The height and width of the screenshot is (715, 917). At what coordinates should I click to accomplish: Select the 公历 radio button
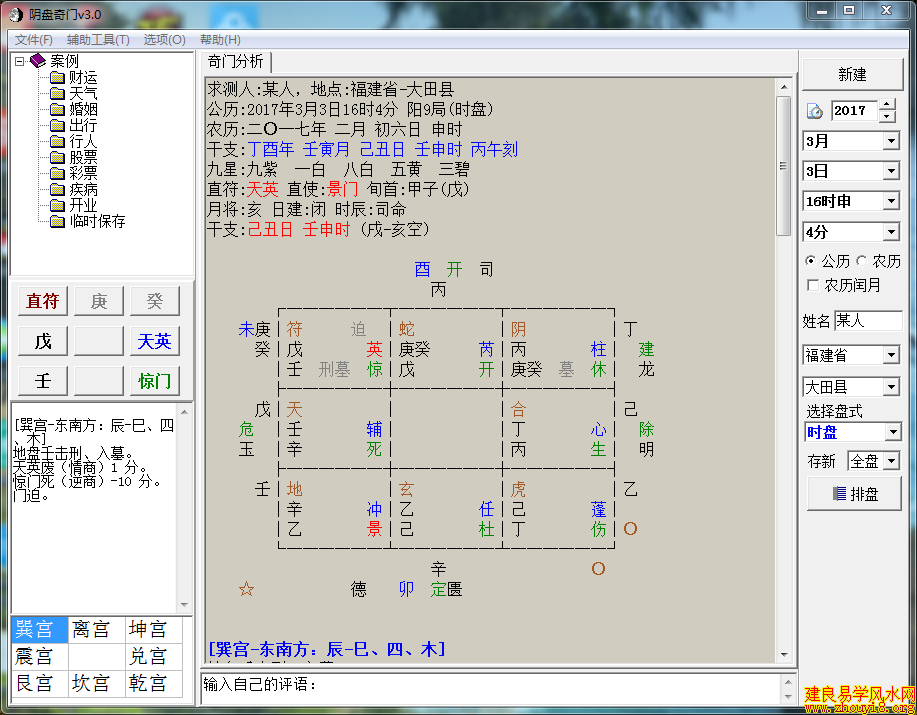pyautogui.click(x=811, y=261)
